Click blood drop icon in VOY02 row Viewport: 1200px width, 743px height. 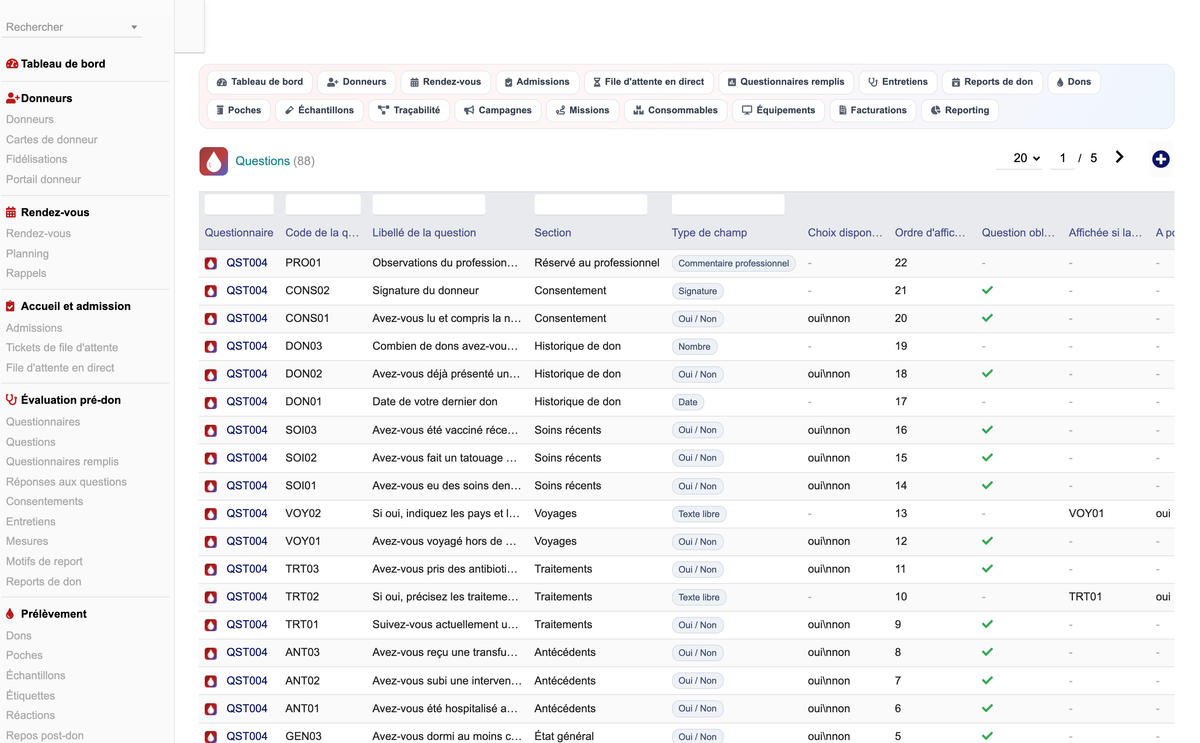[x=211, y=514]
